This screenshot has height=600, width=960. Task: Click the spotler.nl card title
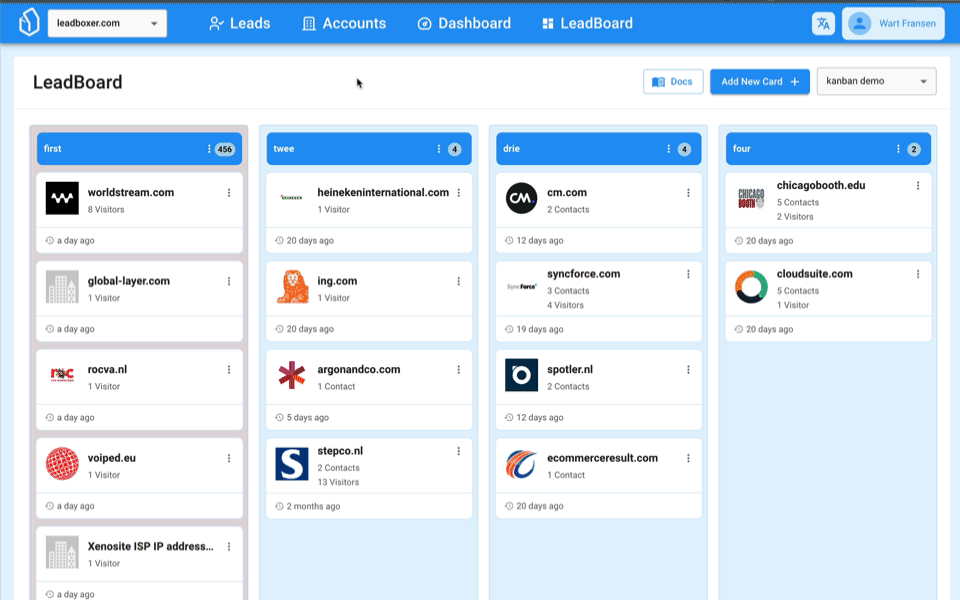pyautogui.click(x=570, y=369)
